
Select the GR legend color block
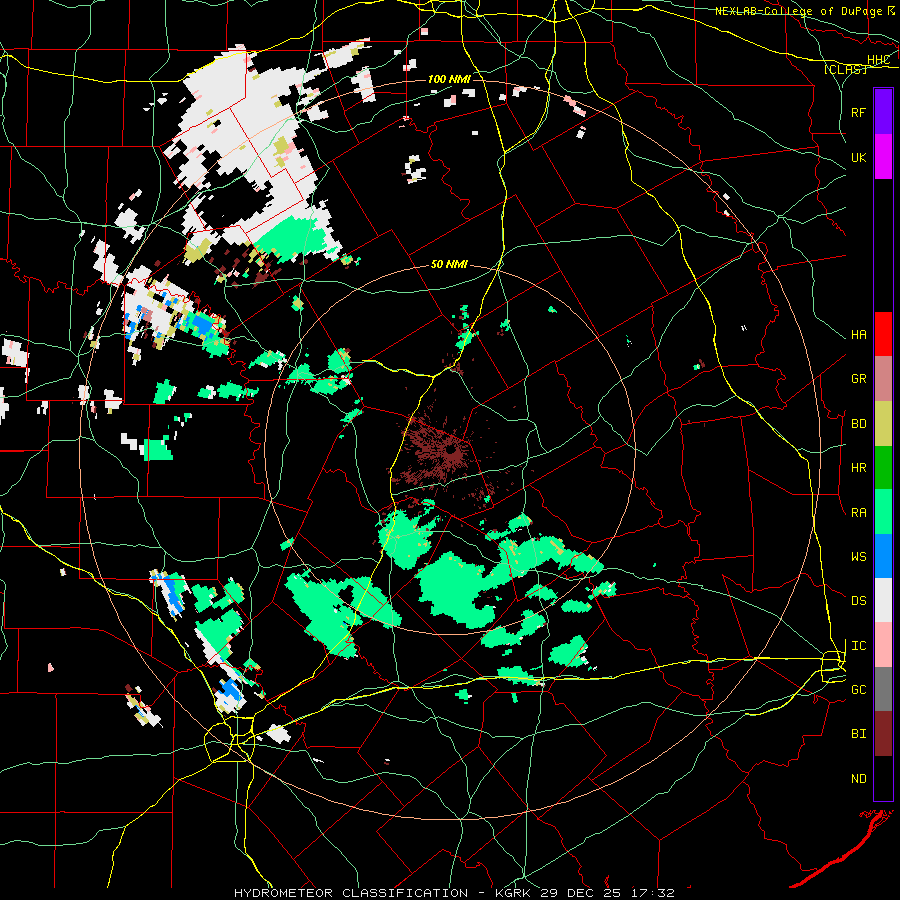[x=883, y=378]
